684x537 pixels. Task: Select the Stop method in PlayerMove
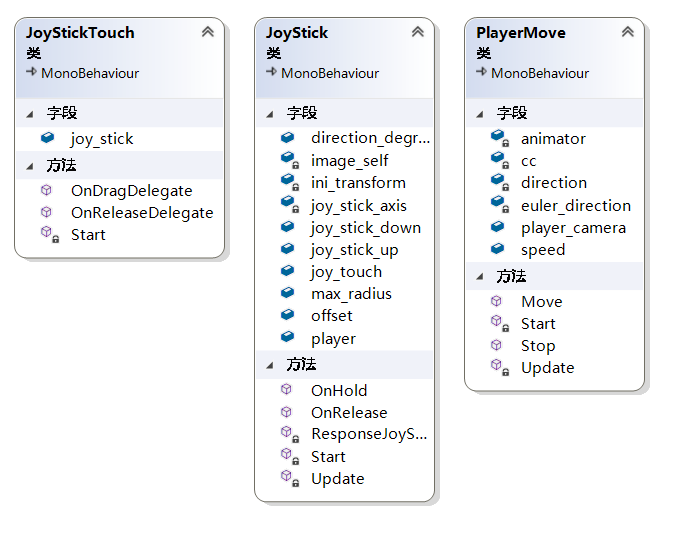pos(537,345)
